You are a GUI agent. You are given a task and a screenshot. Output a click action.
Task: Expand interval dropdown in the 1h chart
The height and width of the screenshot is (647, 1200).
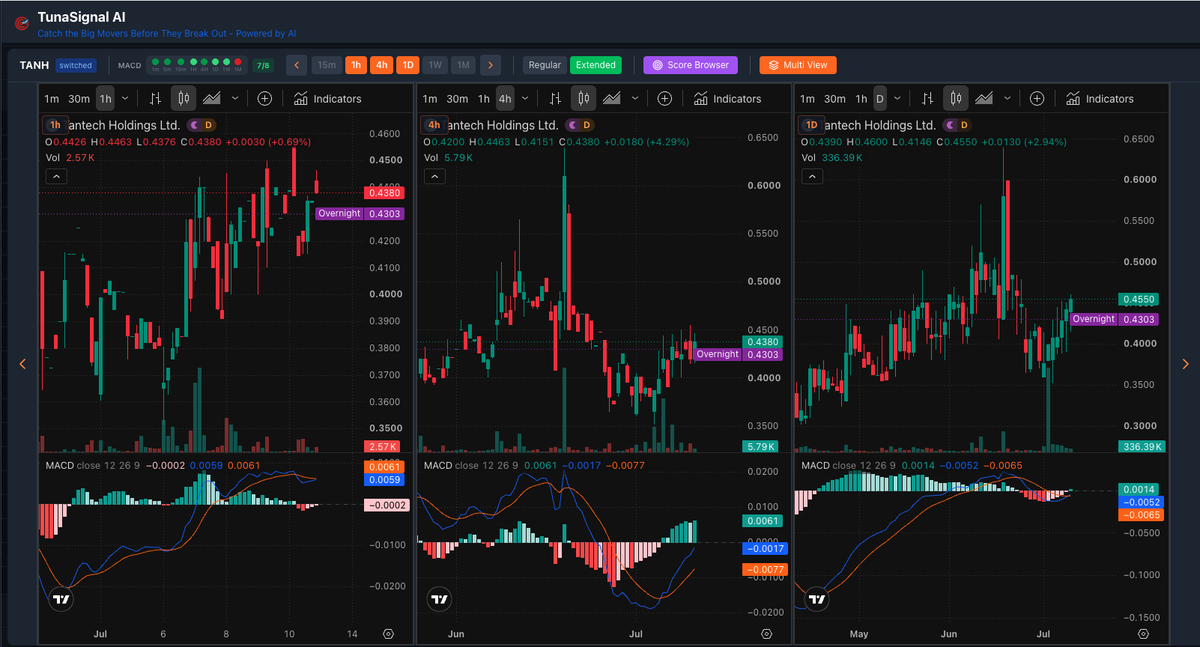click(x=125, y=98)
